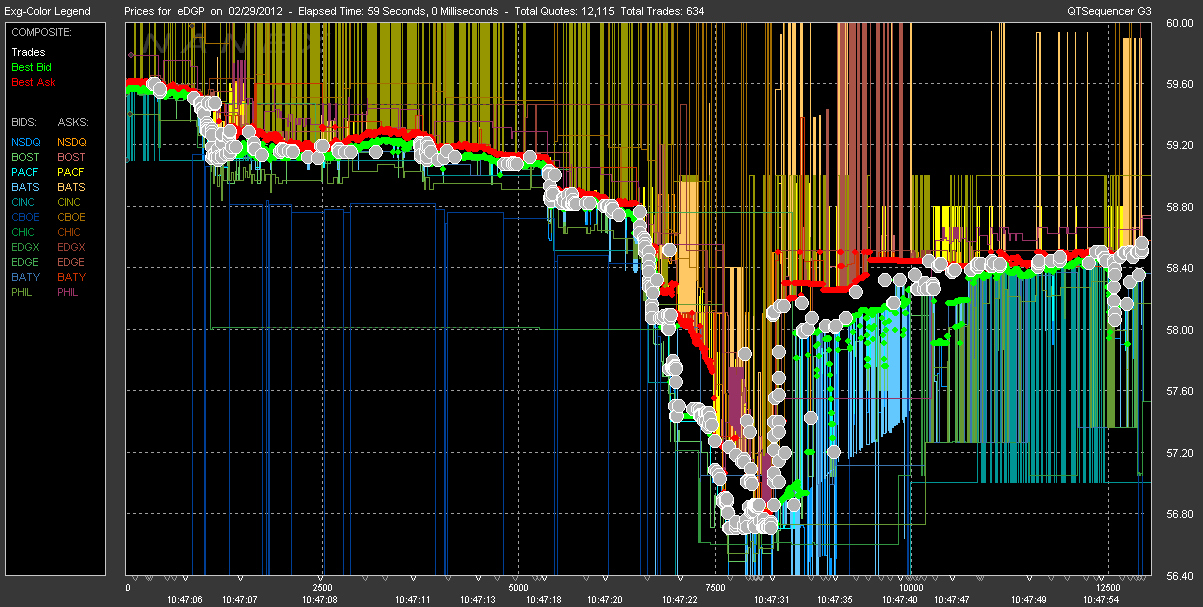Click BATS in the asks column
The height and width of the screenshot is (607, 1203).
click(72, 187)
